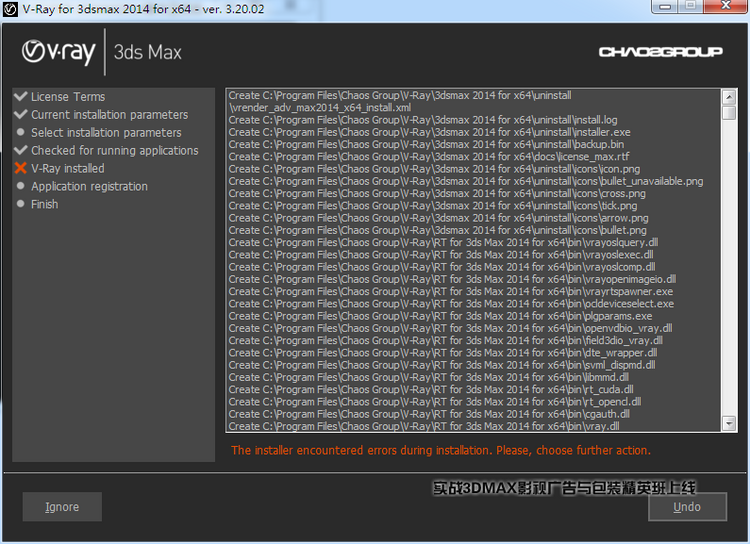Click log line ending bin\vray.dll
Viewport: 750px width, 544px height.
(x=424, y=426)
